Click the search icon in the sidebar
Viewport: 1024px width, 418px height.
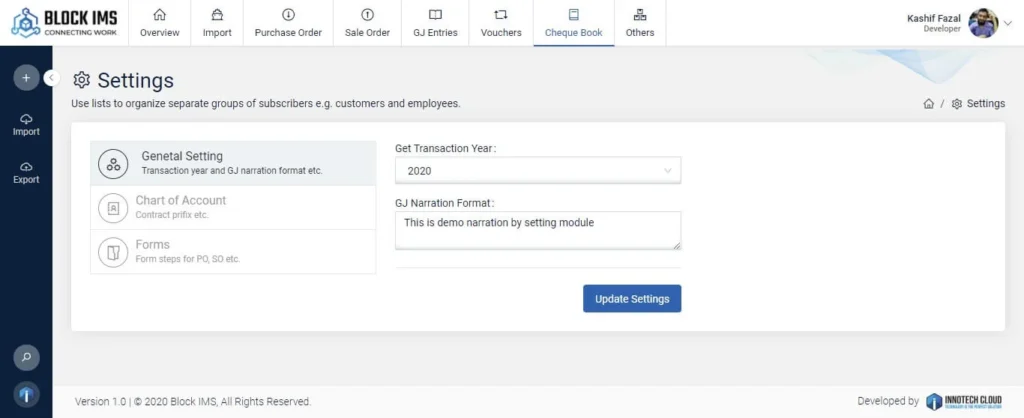[26, 356]
